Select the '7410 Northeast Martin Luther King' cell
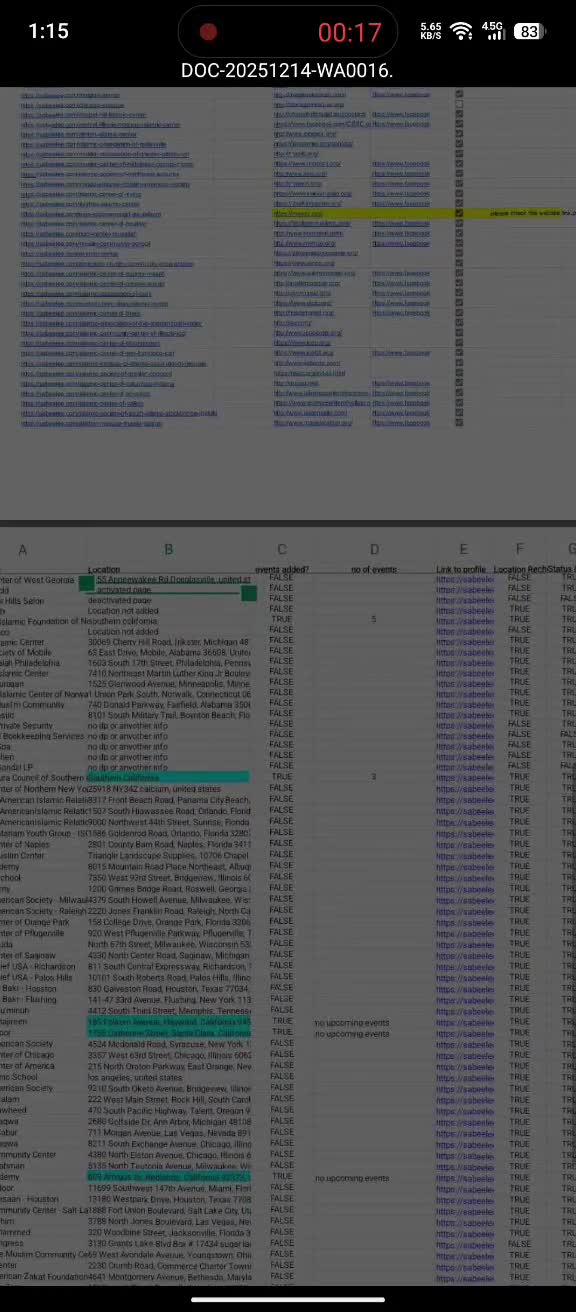 168,672
